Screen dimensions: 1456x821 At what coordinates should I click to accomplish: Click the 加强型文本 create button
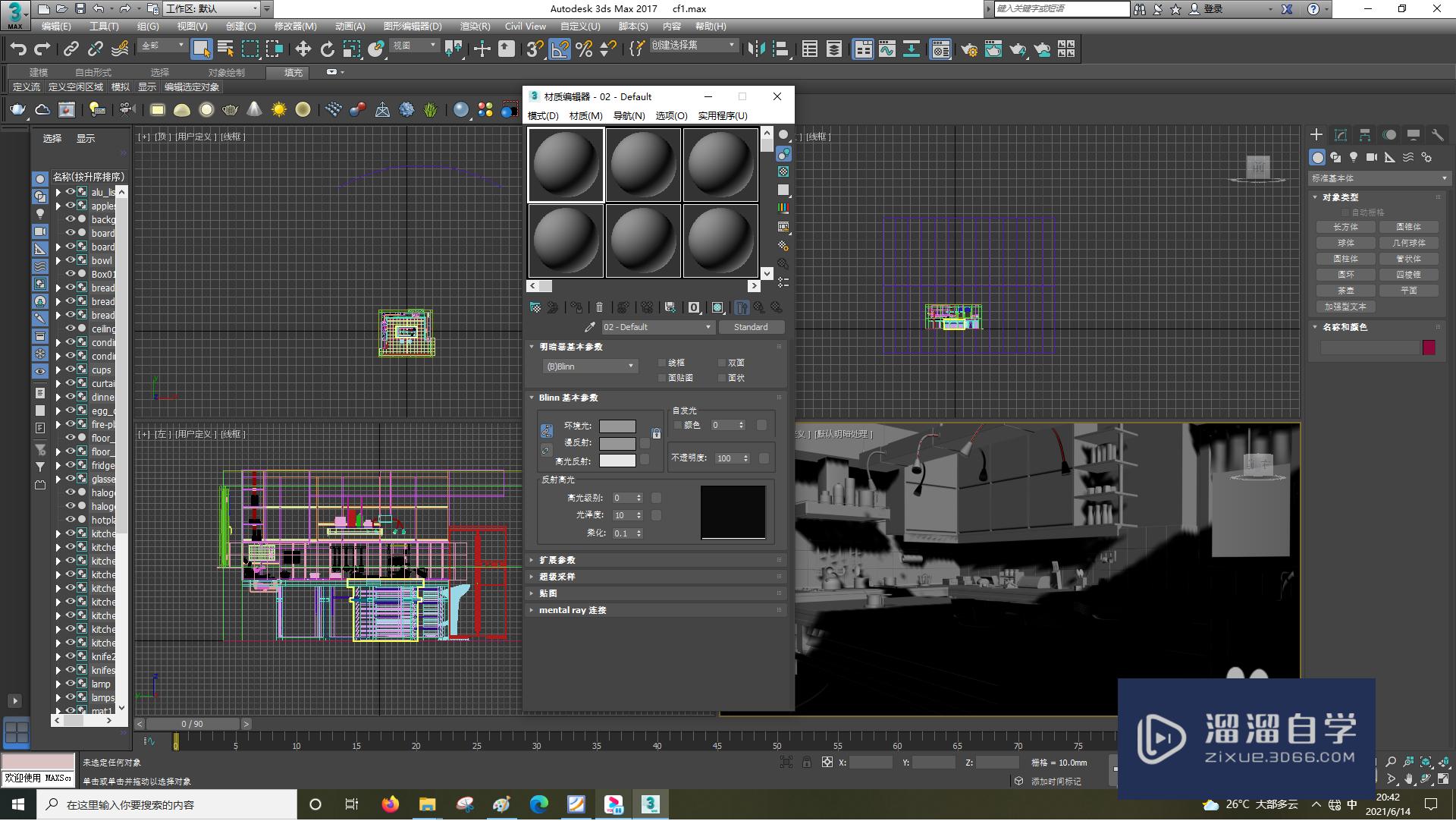coord(1345,307)
